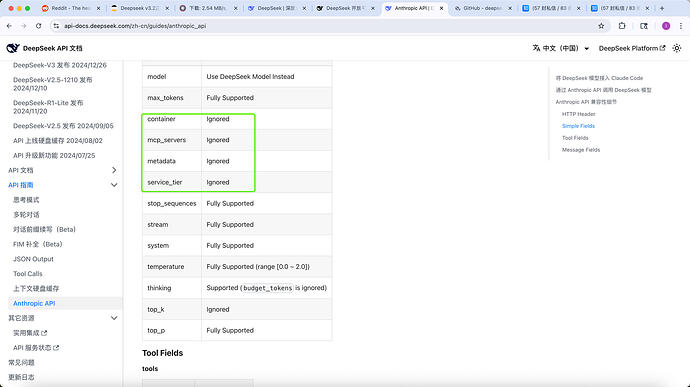Click the Tool Fields heading

pos(162,353)
